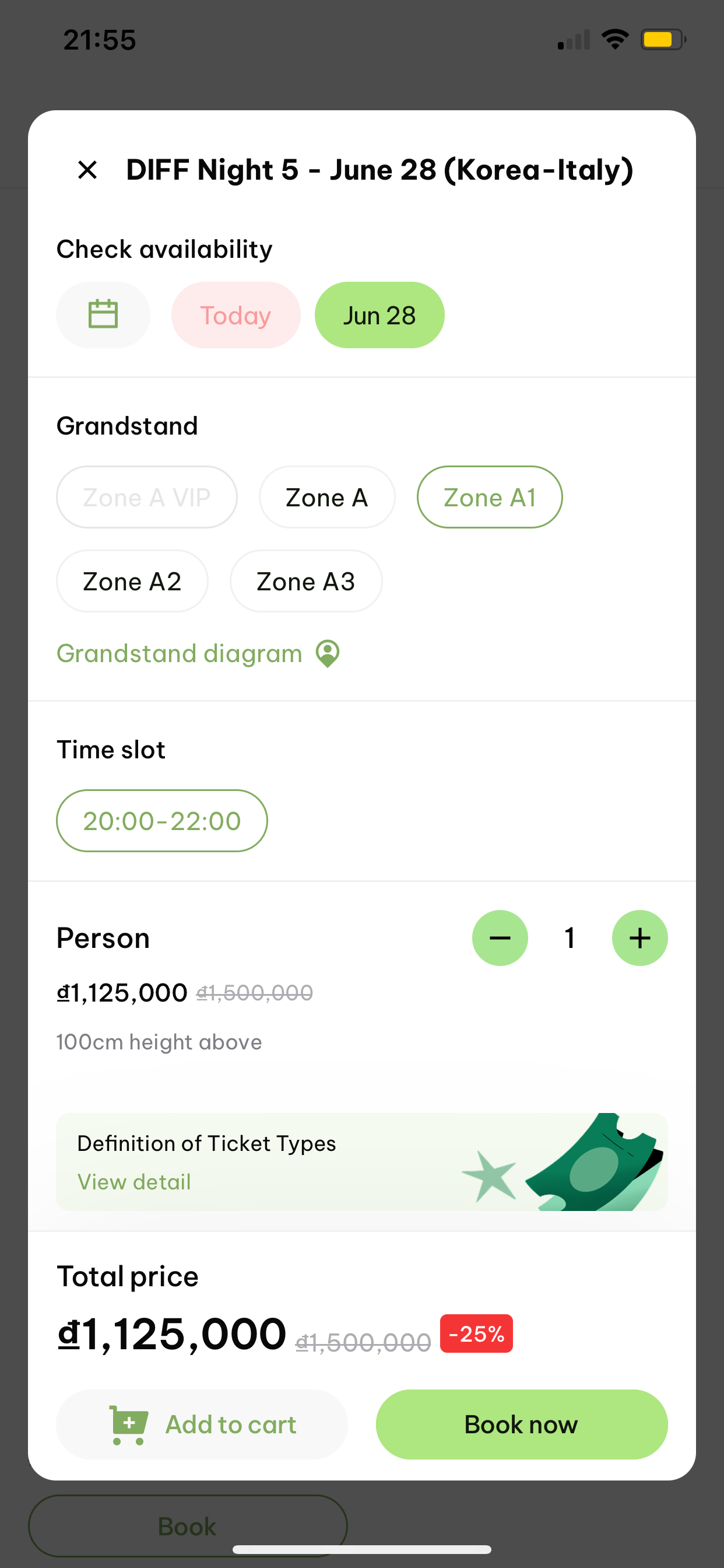The image size is (724, 1568).
Task: Choose the Zone A1 grandstand
Action: (489, 498)
